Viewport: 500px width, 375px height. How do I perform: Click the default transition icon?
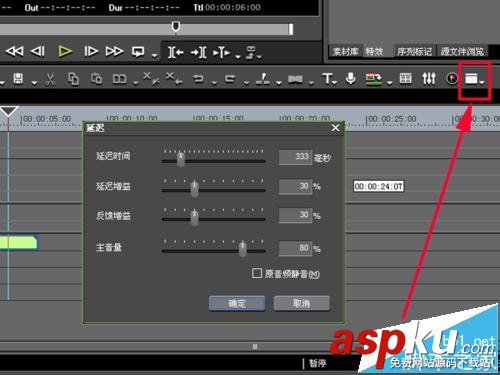point(295,79)
